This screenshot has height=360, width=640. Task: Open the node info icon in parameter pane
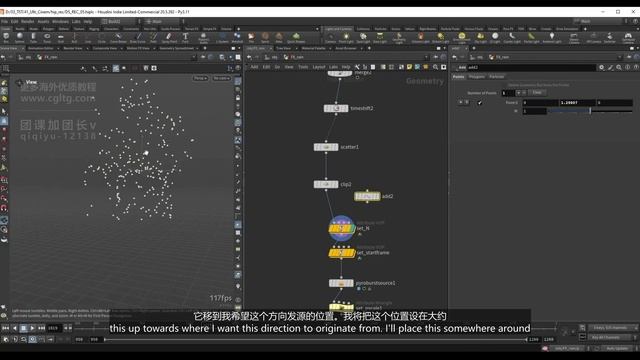[627, 67]
